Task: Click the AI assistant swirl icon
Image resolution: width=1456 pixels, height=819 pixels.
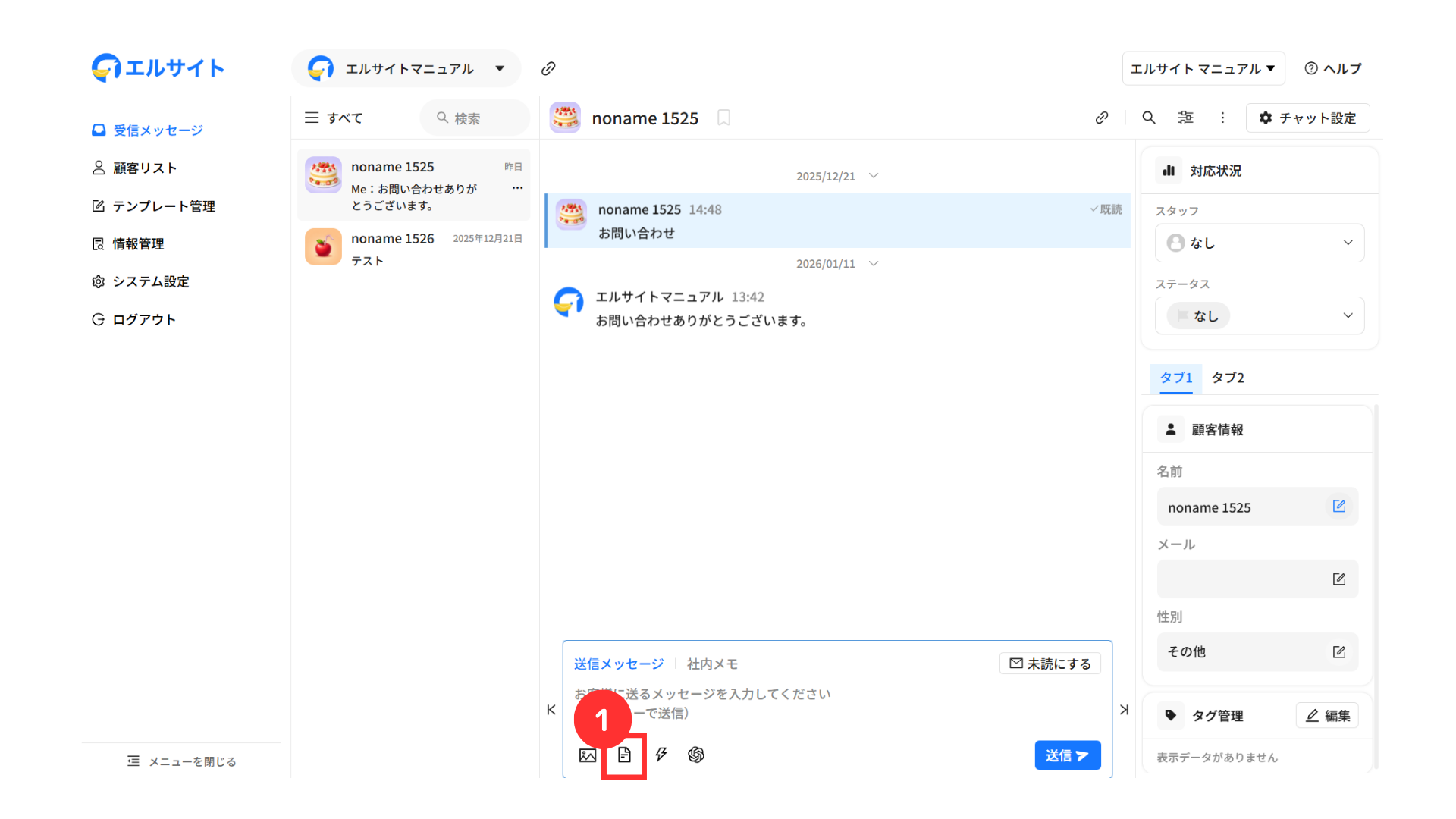Action: click(696, 755)
